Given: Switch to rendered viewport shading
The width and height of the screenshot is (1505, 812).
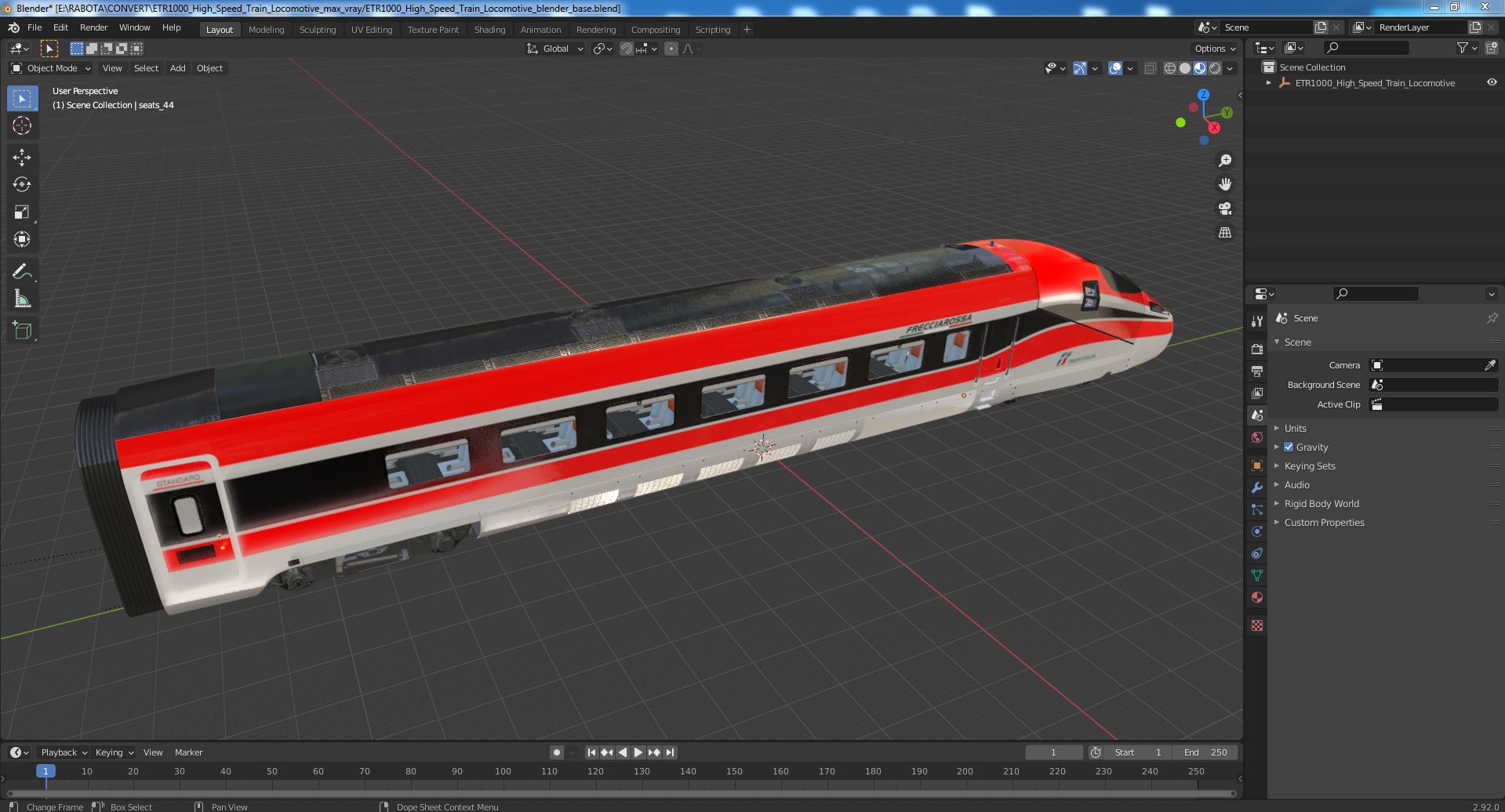Looking at the screenshot, I should tap(1215, 68).
